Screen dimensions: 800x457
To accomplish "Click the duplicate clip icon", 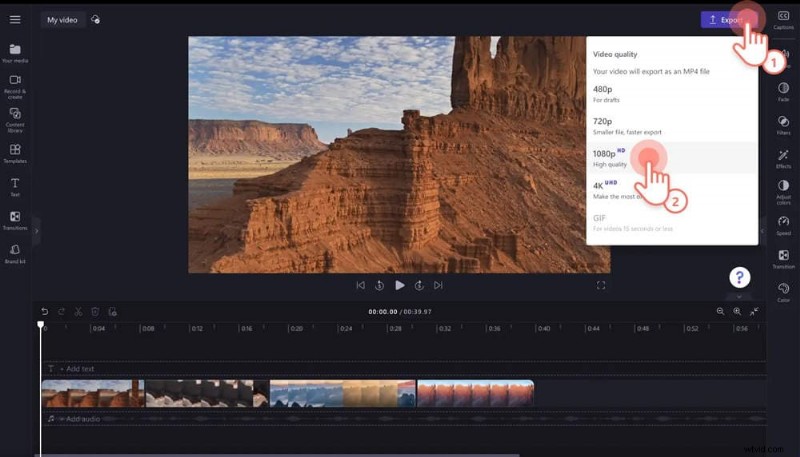I will [112, 311].
